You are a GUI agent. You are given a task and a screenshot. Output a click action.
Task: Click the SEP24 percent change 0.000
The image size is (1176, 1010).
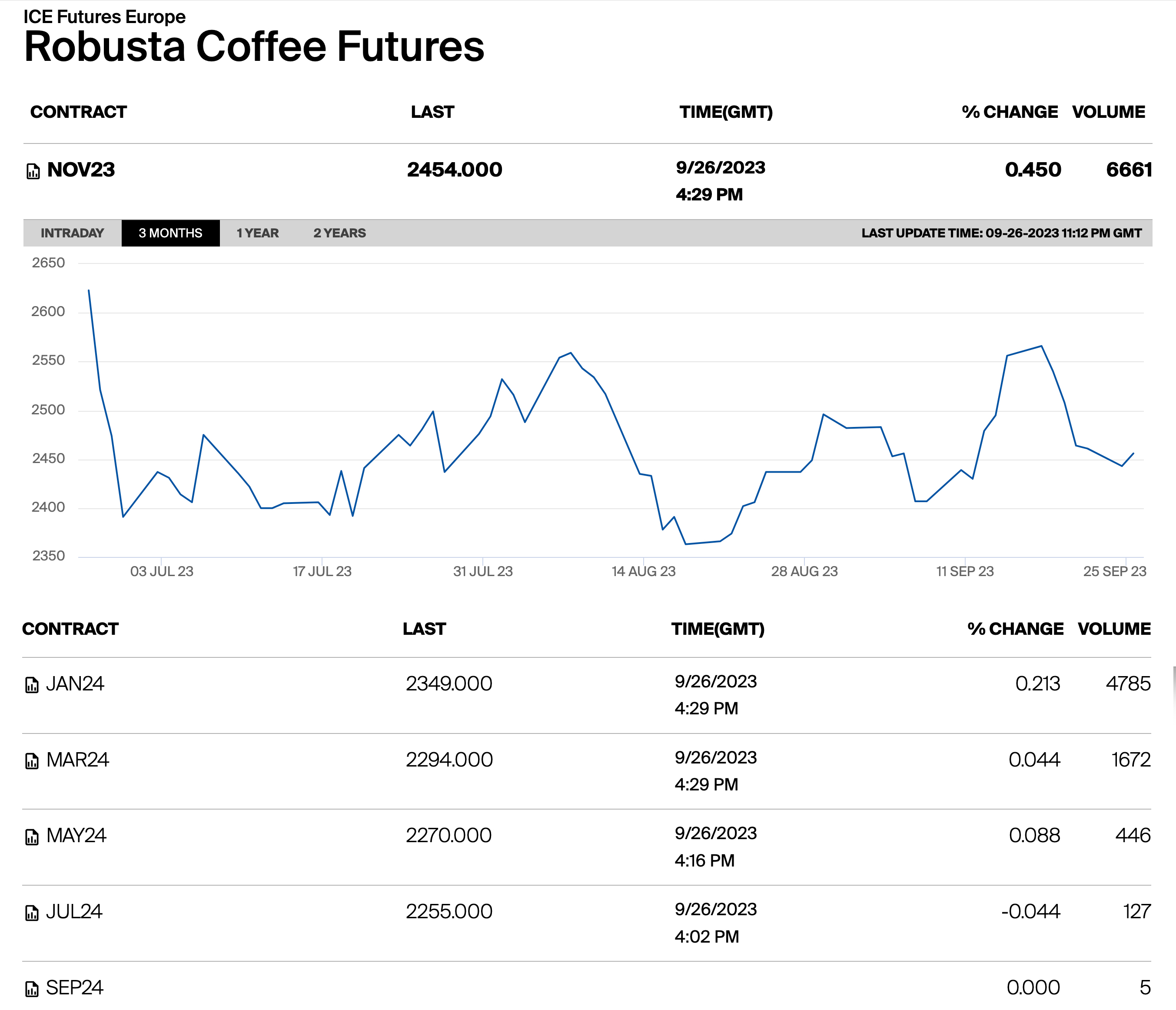coord(1033,988)
